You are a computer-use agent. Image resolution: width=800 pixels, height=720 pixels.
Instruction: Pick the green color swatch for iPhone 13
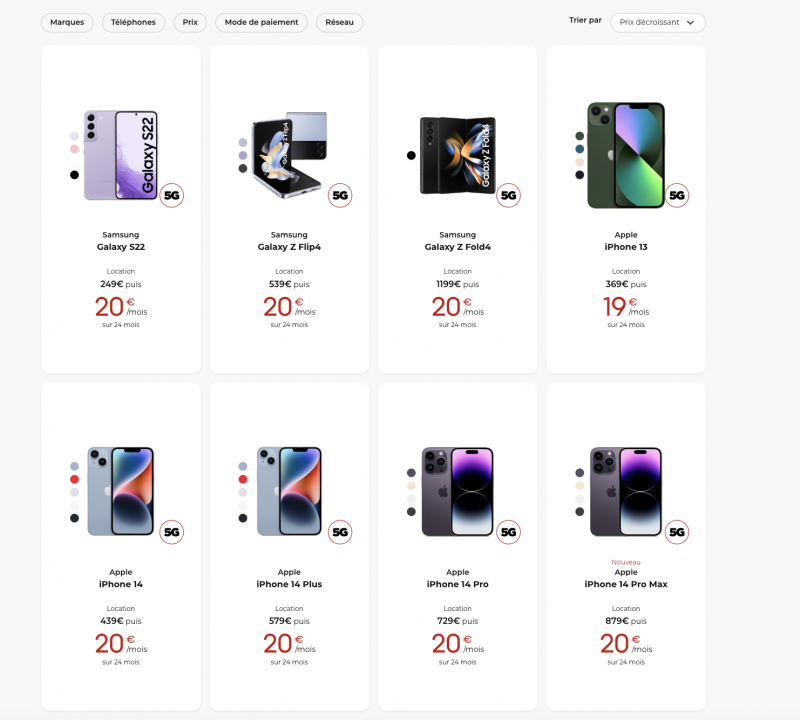tap(580, 136)
